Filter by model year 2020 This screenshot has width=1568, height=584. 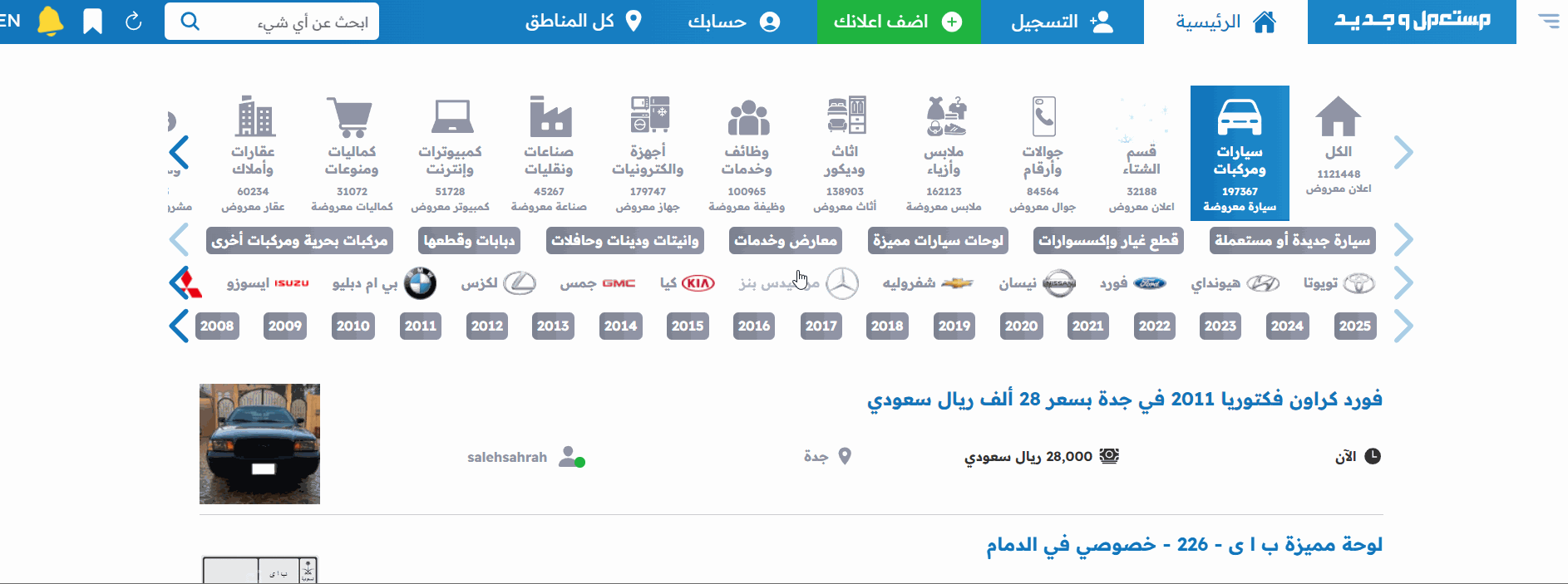coord(1021,326)
